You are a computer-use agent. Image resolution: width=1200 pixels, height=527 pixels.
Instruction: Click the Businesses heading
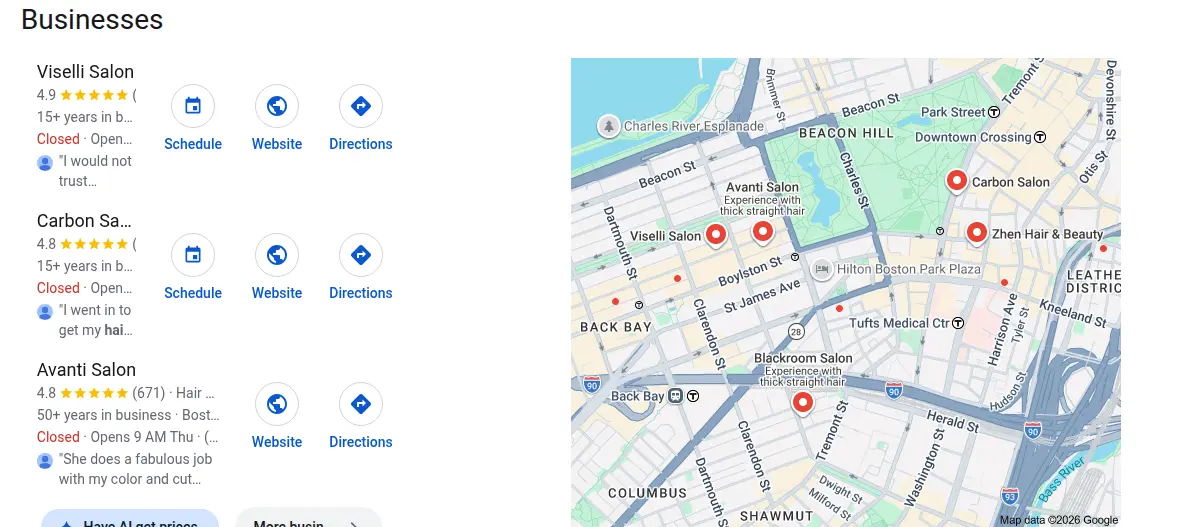92,19
